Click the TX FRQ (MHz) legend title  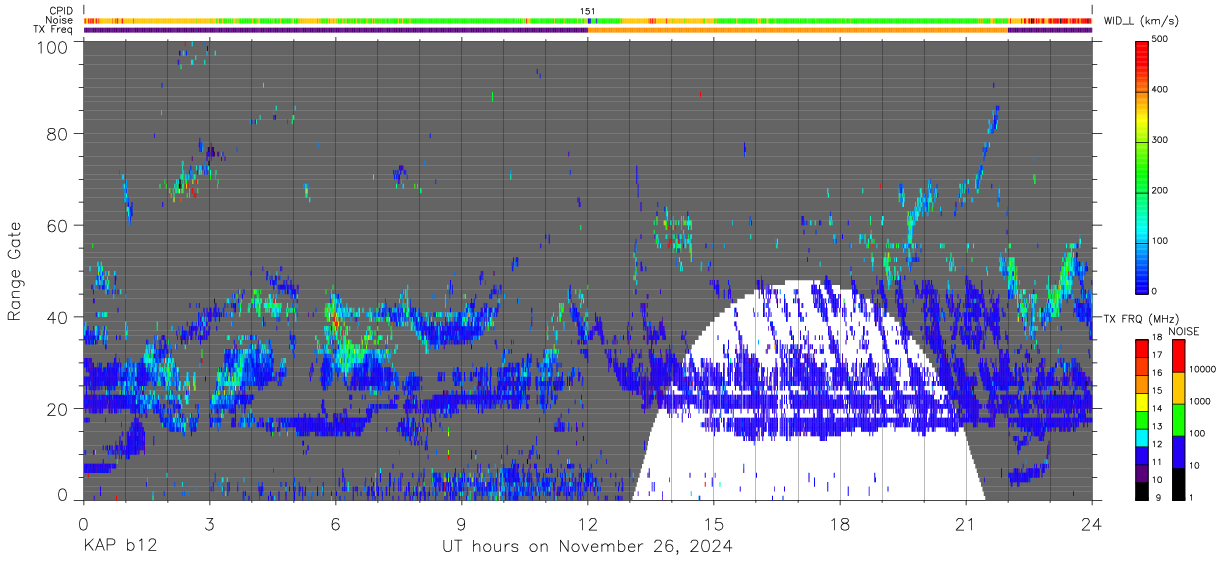(1143, 318)
